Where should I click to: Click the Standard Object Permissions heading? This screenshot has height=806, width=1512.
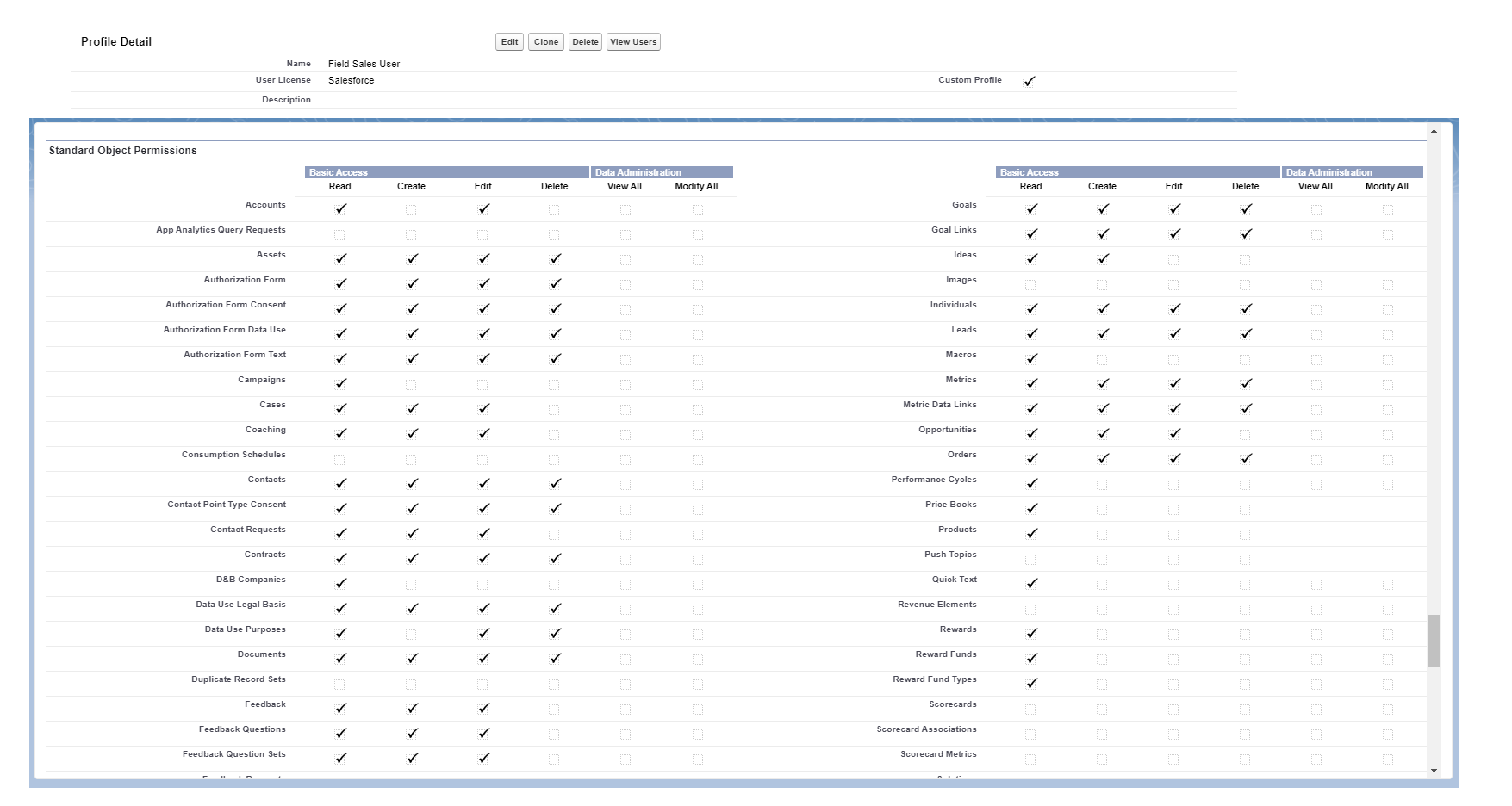(x=123, y=151)
